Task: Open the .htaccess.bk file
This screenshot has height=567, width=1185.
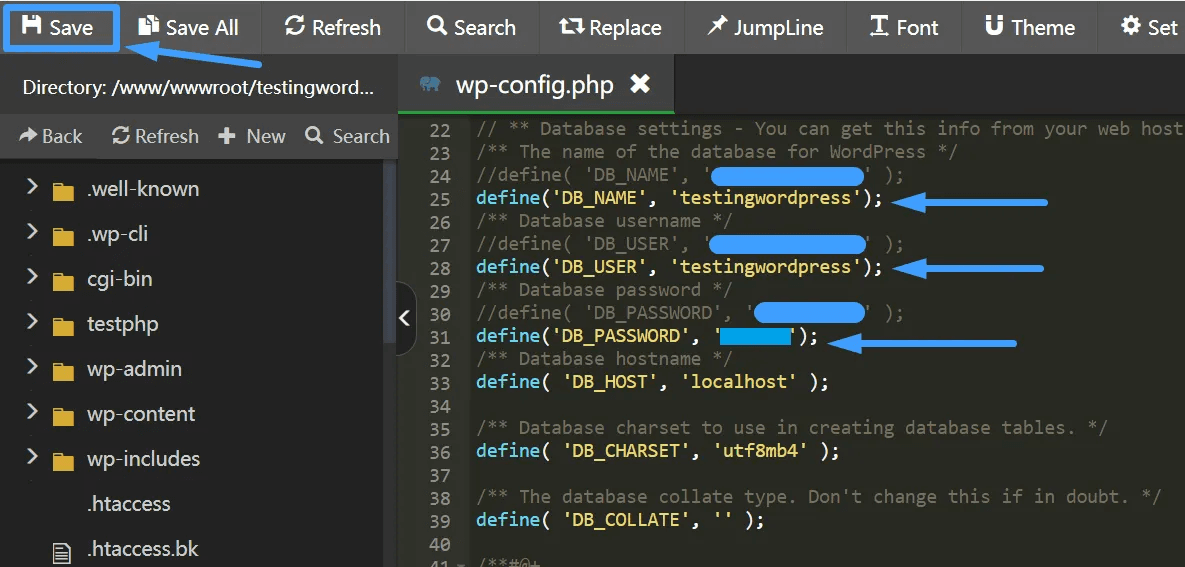Action: 142,549
